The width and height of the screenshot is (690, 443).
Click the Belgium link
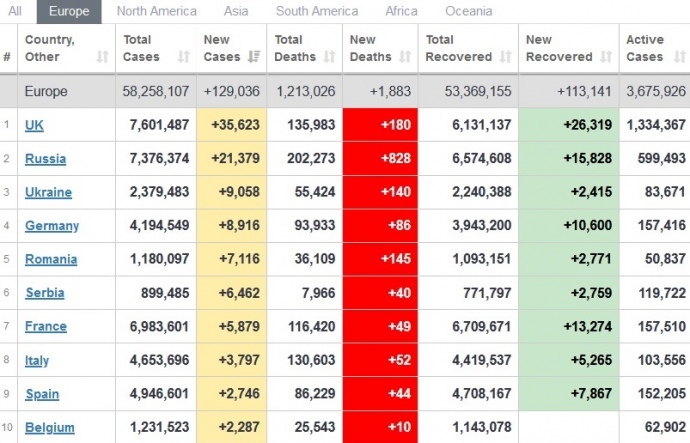[x=50, y=428]
